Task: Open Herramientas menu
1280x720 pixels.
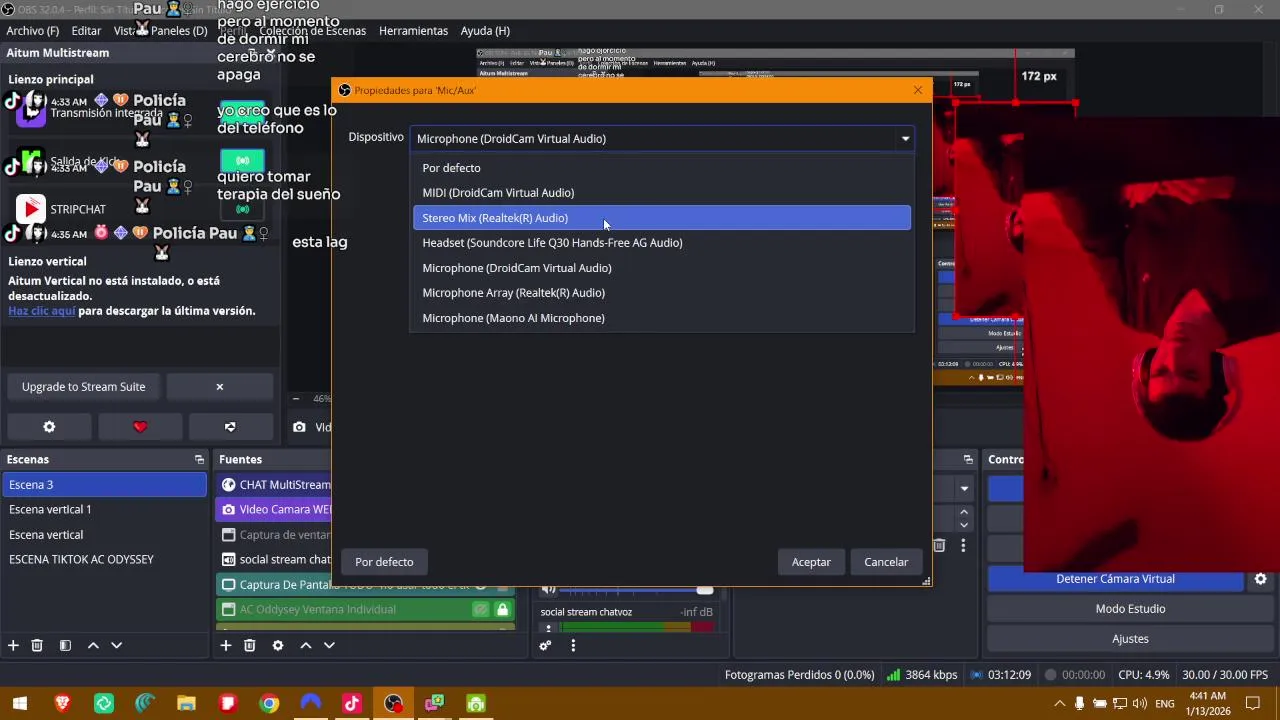Action: pyautogui.click(x=413, y=31)
